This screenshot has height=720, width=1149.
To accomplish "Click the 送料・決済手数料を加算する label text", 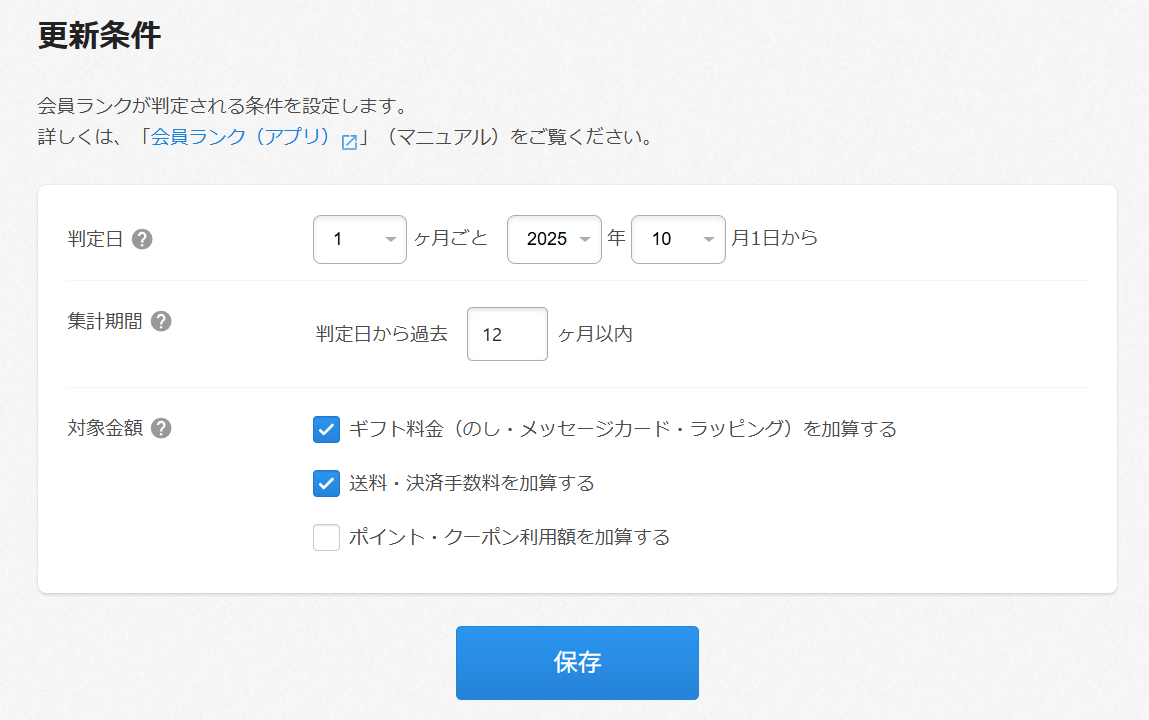I will point(471,483).
